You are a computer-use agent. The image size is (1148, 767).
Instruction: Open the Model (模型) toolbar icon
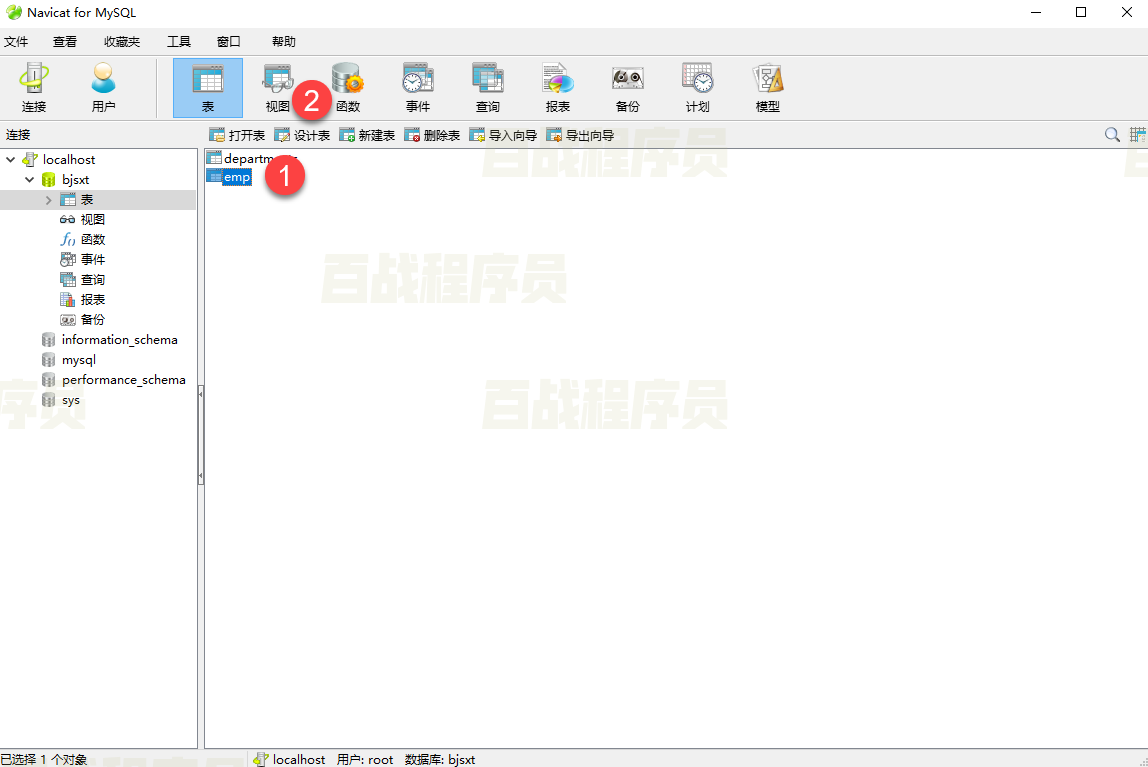point(767,88)
